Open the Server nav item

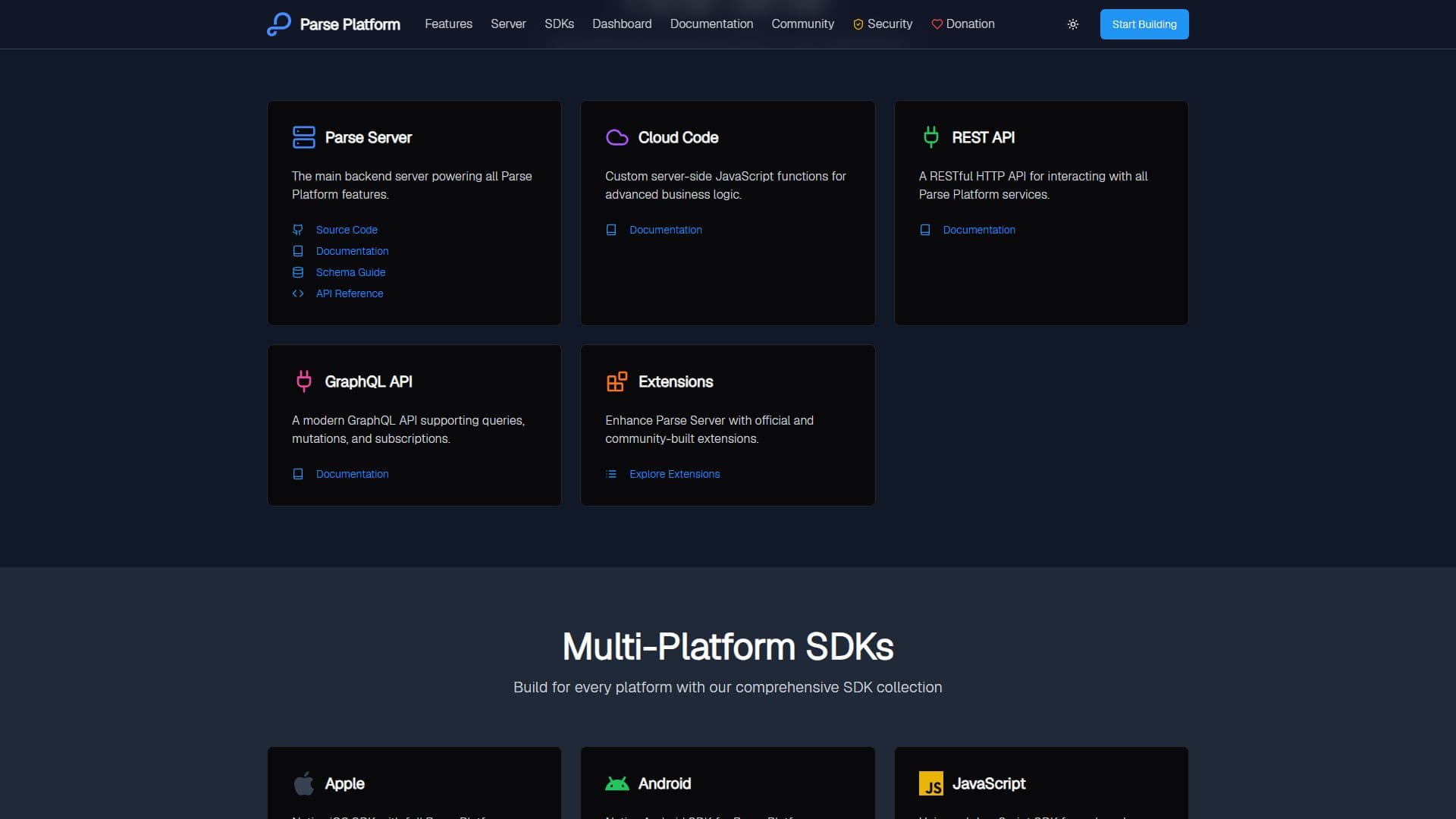pyautogui.click(x=508, y=24)
